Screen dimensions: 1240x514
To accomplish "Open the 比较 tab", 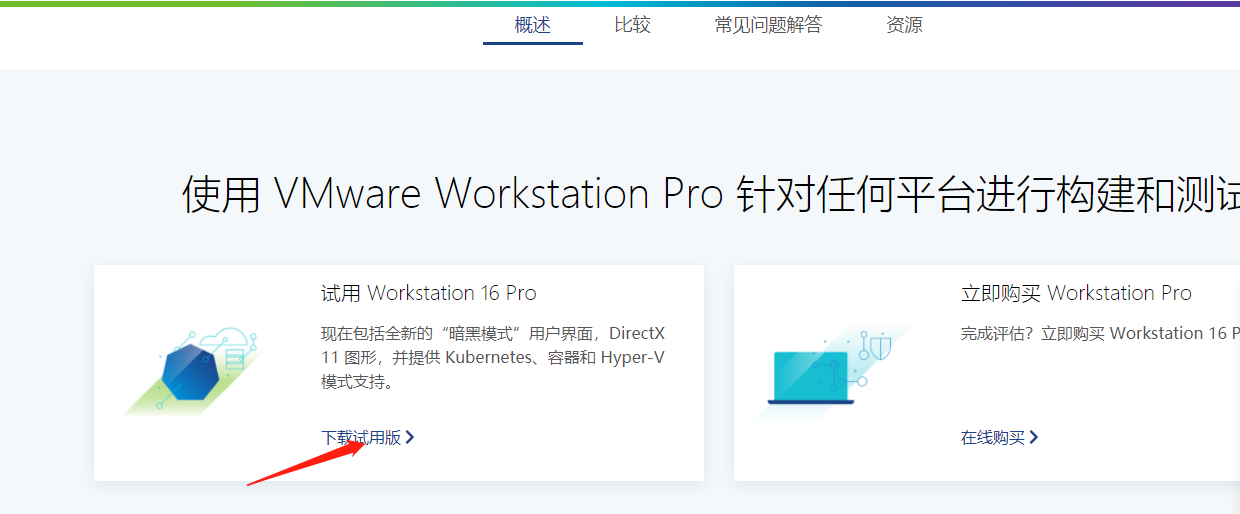I will pos(632,25).
